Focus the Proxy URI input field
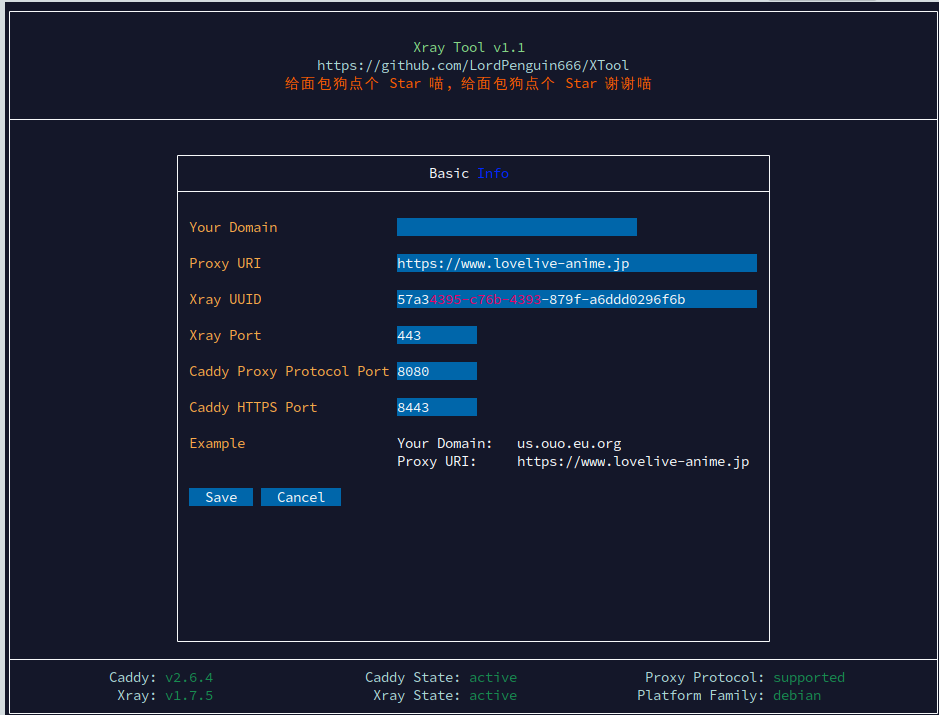The image size is (939, 715). tap(576, 263)
